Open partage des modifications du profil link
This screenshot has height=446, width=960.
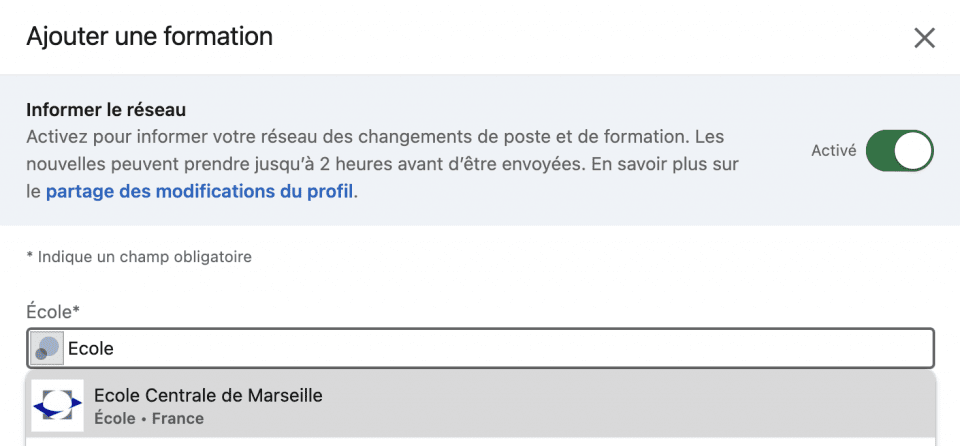[x=200, y=192]
